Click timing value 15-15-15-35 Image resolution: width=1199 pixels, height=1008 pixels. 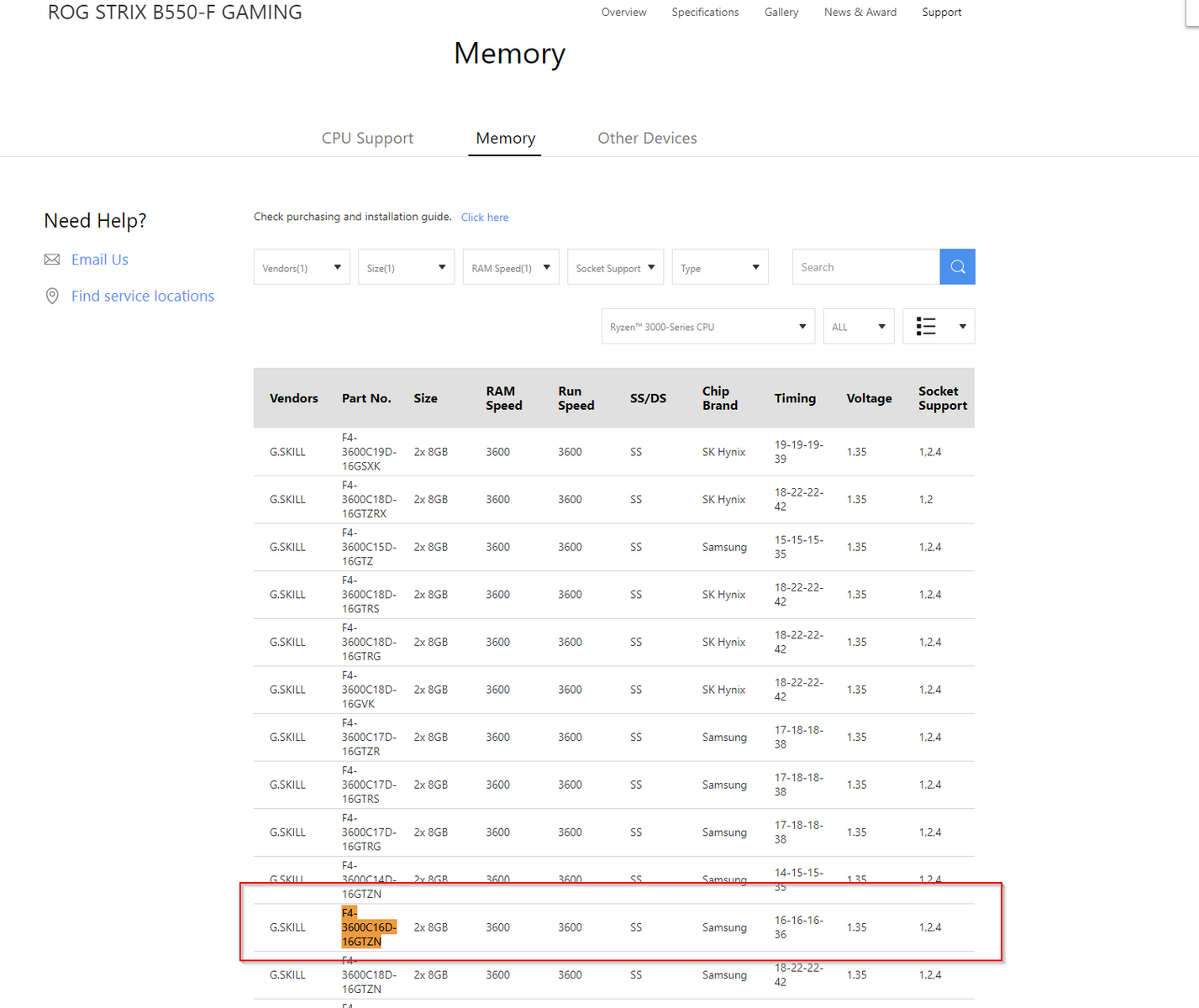pyautogui.click(x=799, y=547)
